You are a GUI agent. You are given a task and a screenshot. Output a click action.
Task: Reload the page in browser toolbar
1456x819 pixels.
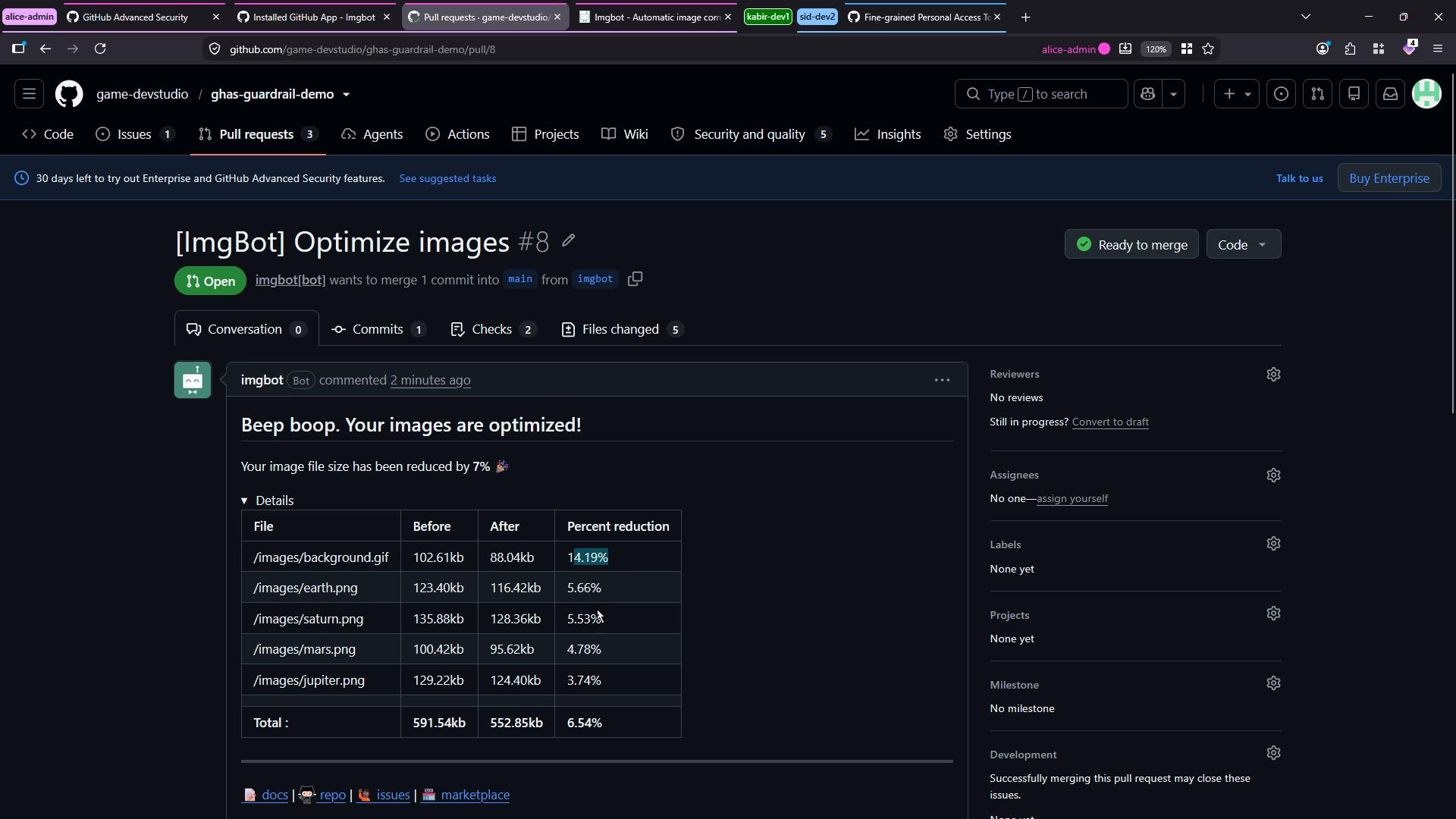click(100, 49)
